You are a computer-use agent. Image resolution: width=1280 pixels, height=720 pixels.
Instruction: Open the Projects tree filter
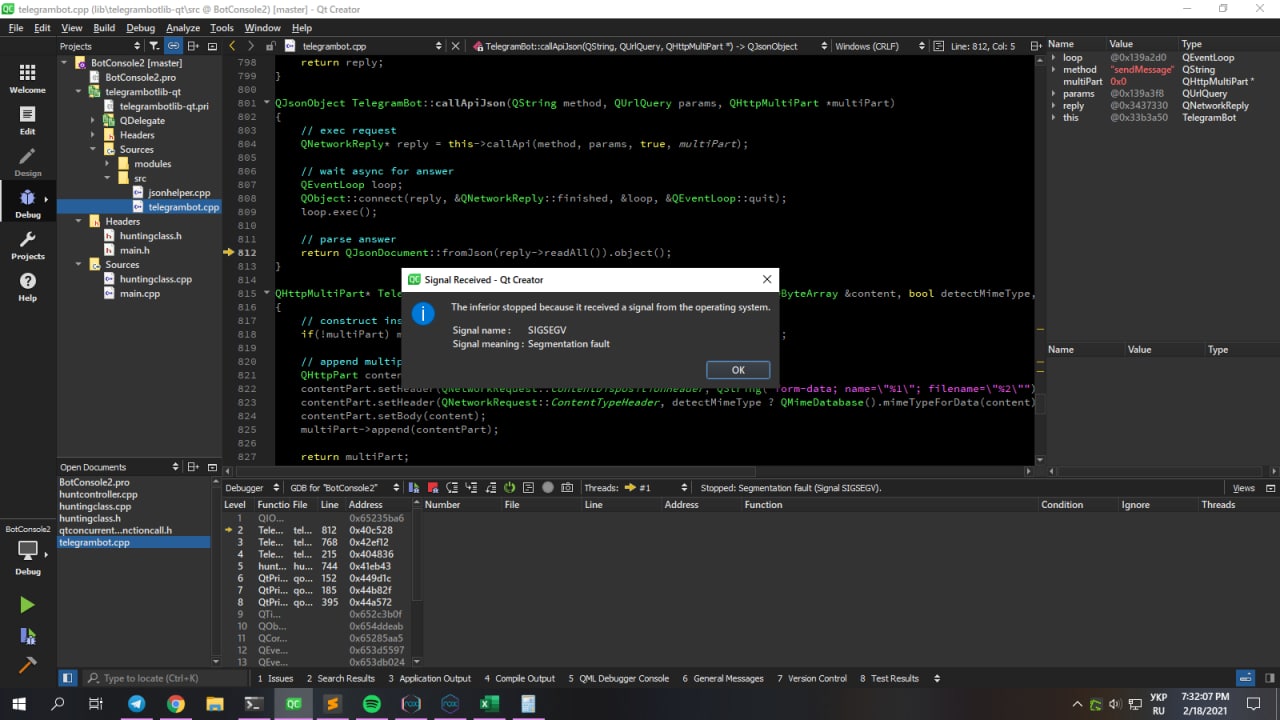tap(154, 46)
